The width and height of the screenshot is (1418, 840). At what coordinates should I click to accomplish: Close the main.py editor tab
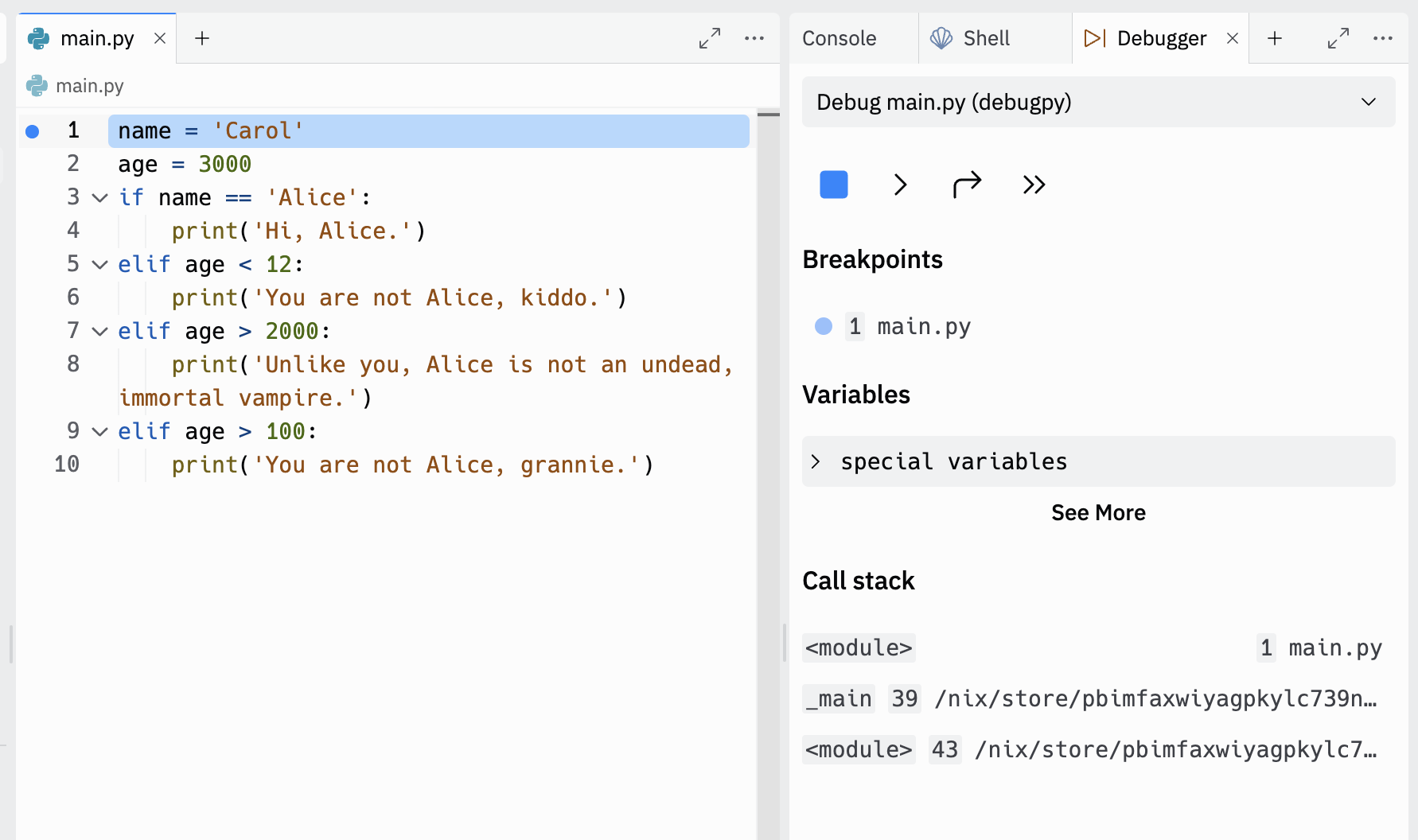pos(160,38)
